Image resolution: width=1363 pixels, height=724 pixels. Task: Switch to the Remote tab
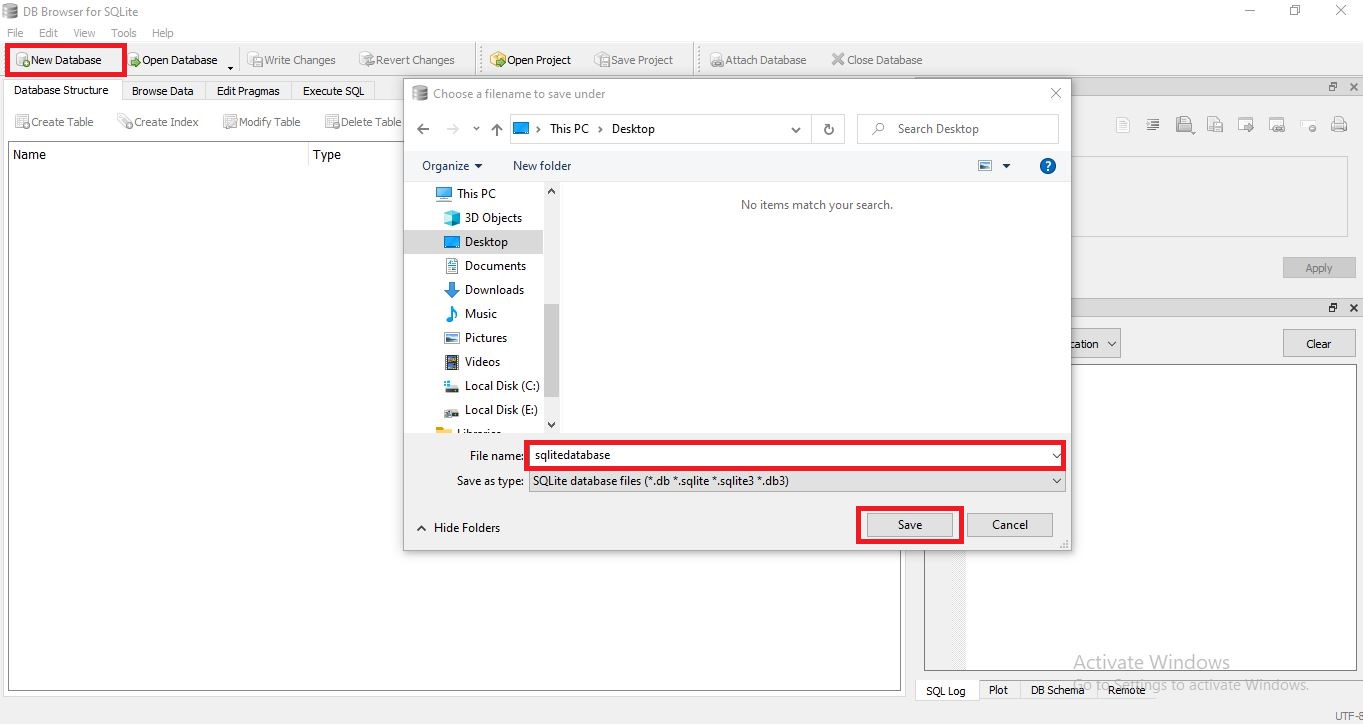pyautogui.click(x=1126, y=690)
